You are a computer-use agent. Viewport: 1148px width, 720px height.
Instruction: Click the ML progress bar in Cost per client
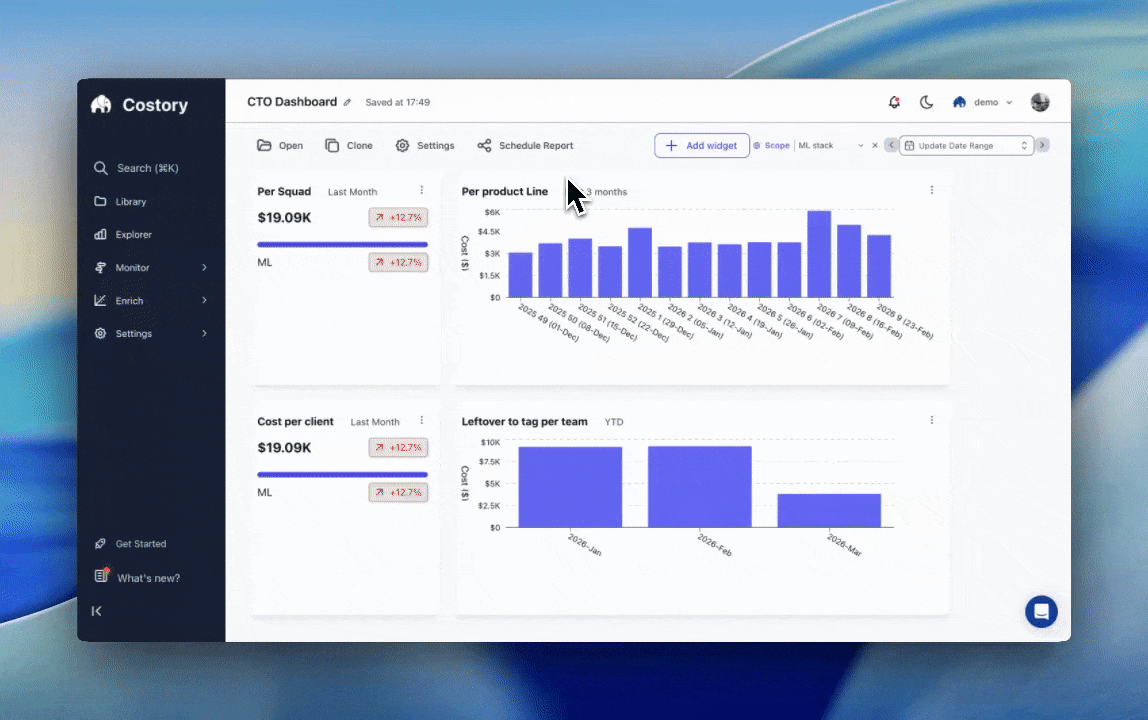tap(342, 474)
